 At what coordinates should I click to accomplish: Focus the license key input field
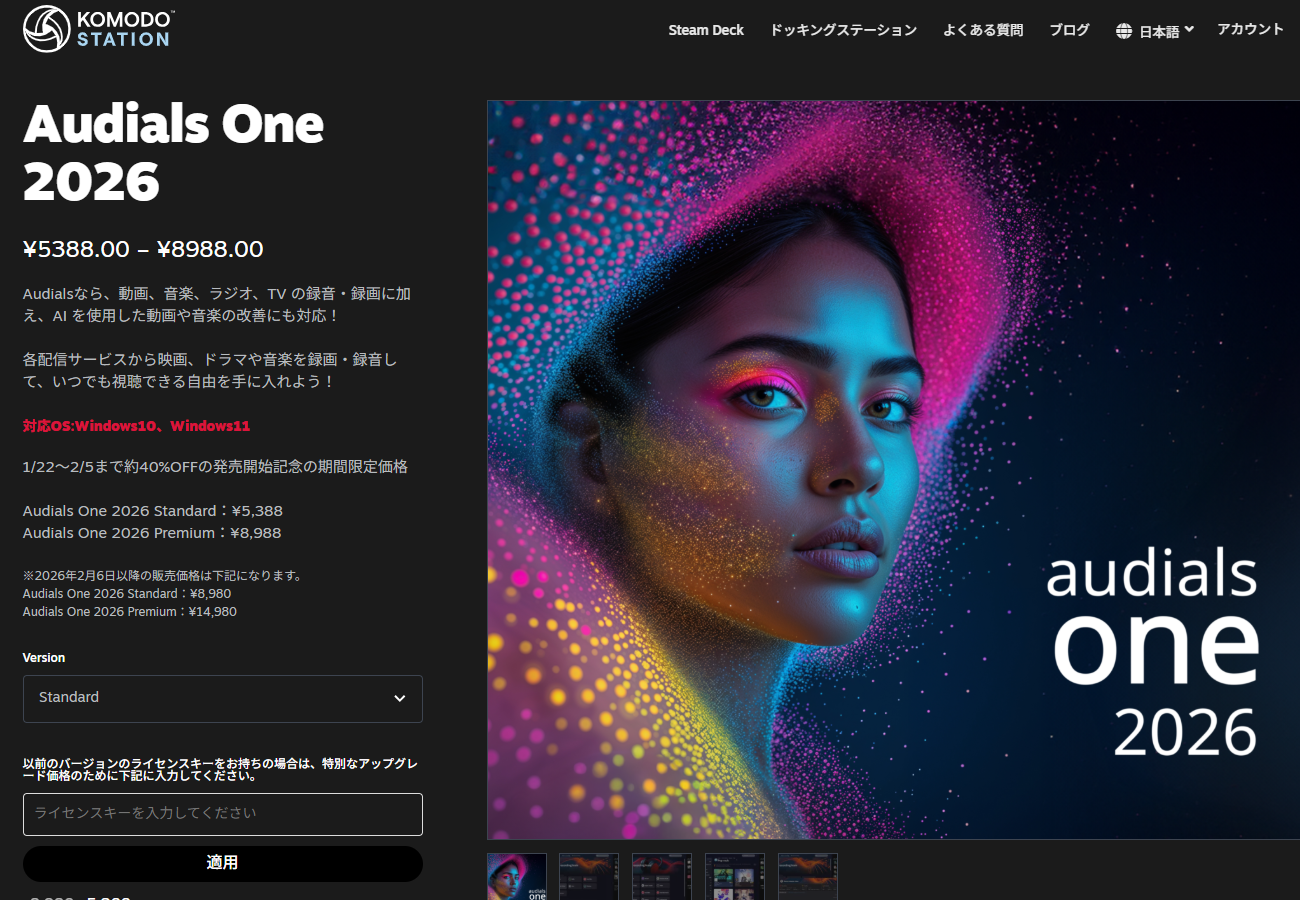pyautogui.click(x=223, y=814)
